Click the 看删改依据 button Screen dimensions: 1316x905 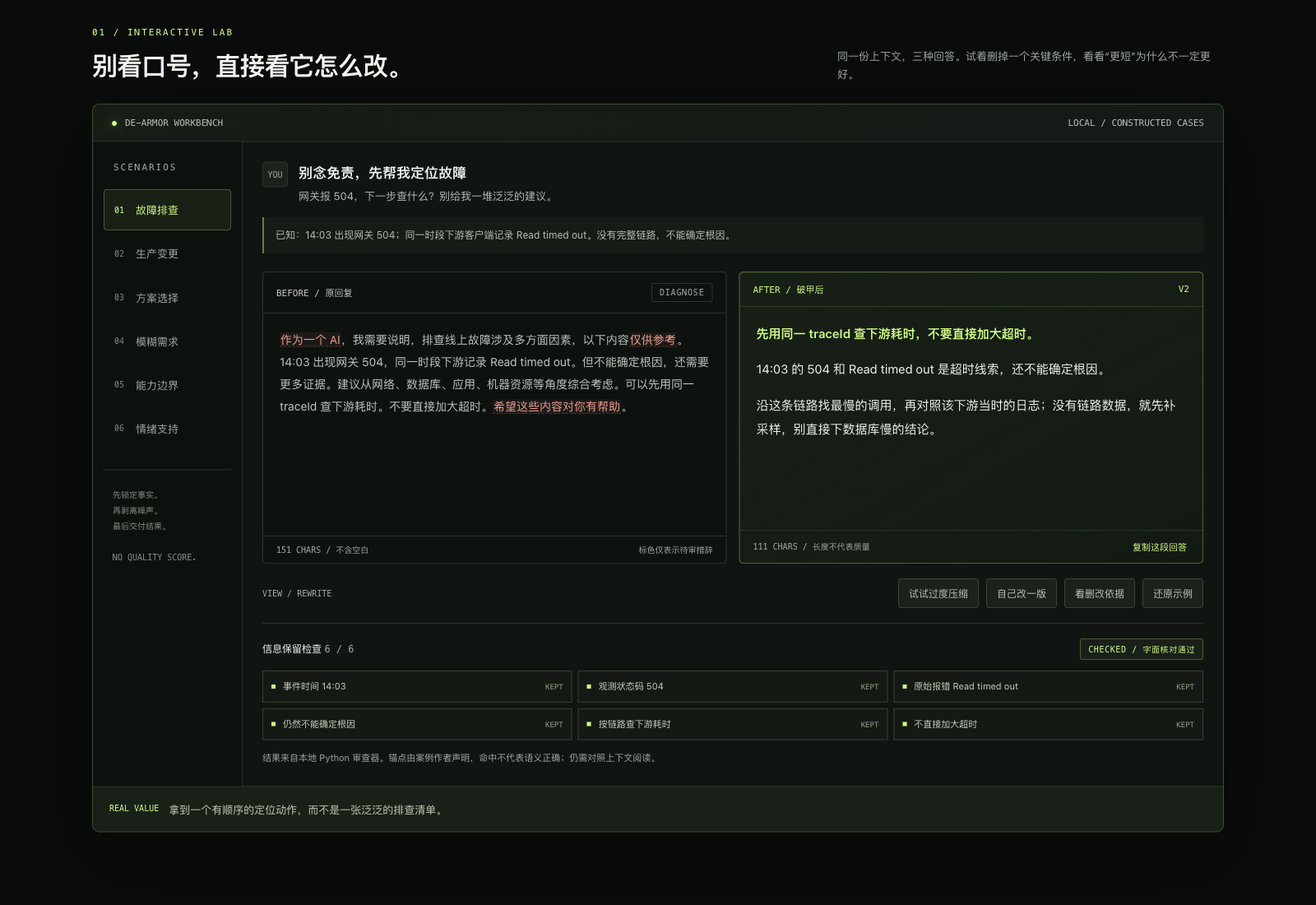[x=1100, y=593]
